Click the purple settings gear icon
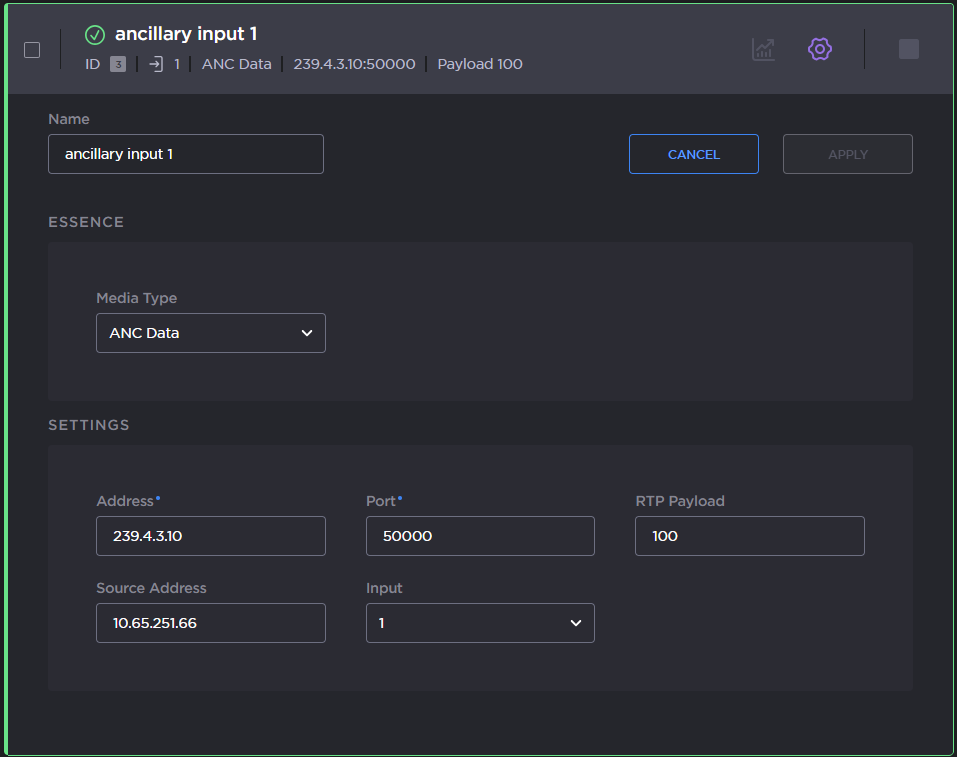This screenshot has width=957, height=757. (820, 49)
